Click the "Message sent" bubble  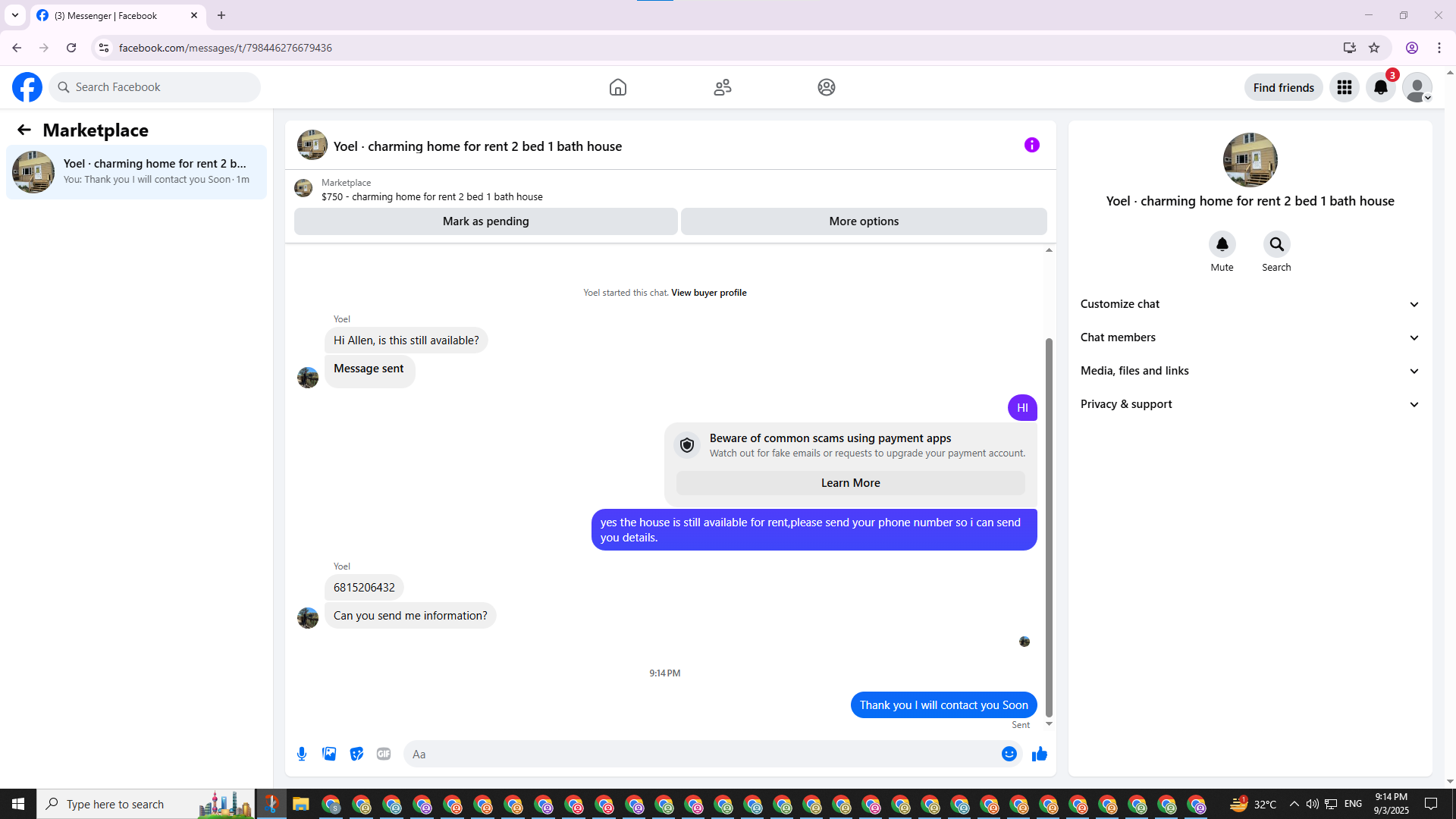click(x=369, y=371)
